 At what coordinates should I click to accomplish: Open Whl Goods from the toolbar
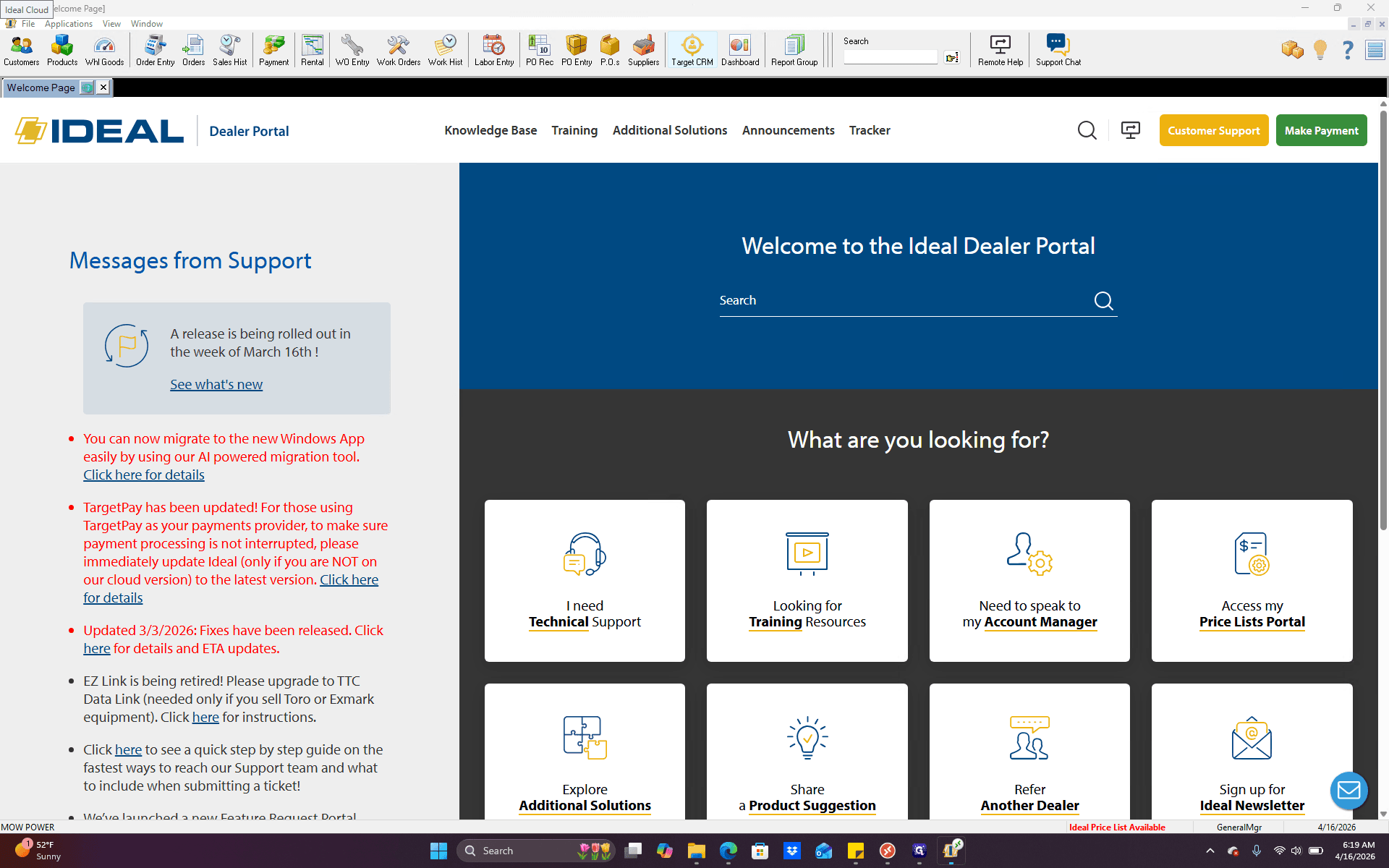(104, 50)
